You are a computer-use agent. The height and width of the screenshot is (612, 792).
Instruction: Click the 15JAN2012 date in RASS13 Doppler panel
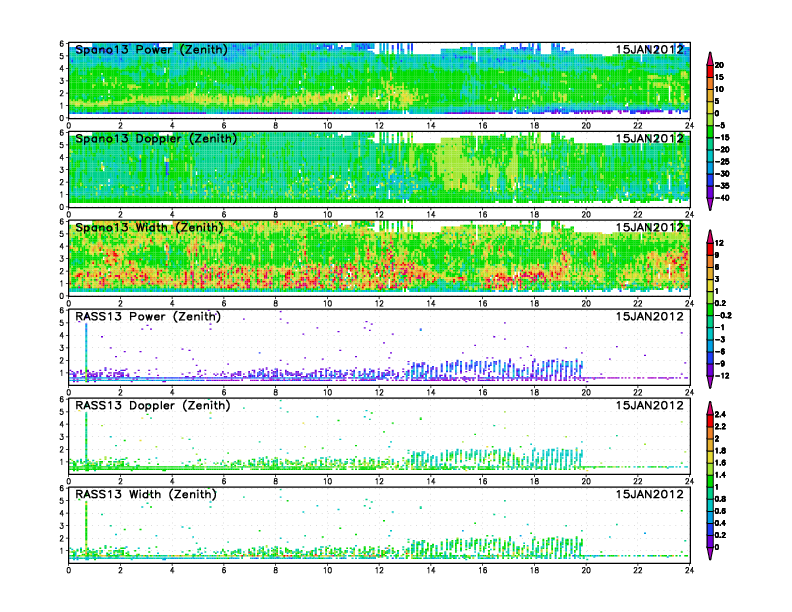coord(650,405)
